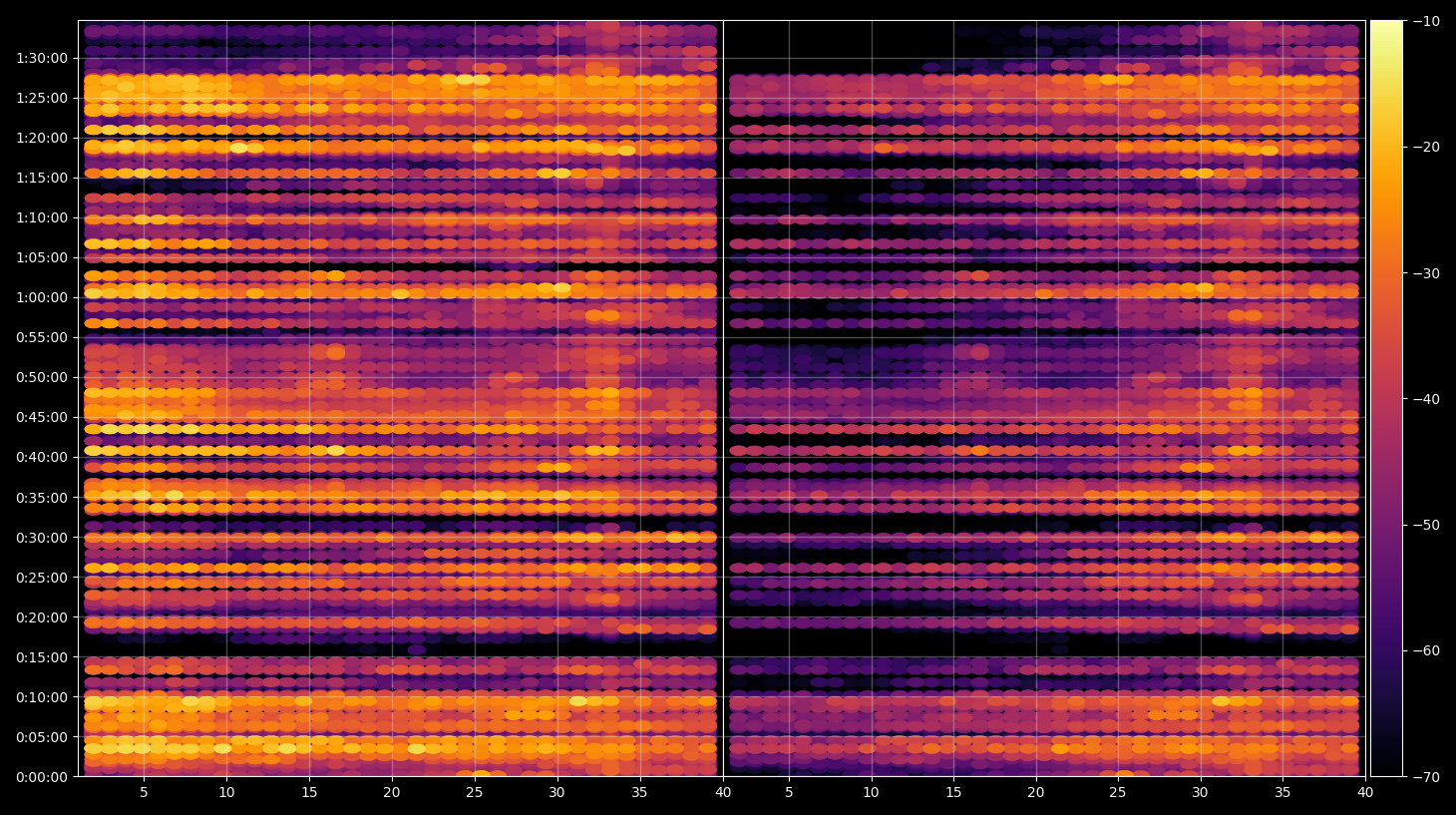Click the −50 colorbar label

pos(1426,525)
